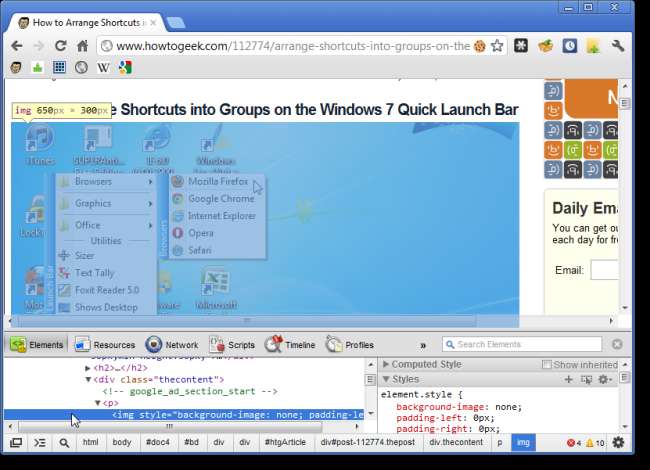Enable the Show inherited checkbox

tap(546, 365)
